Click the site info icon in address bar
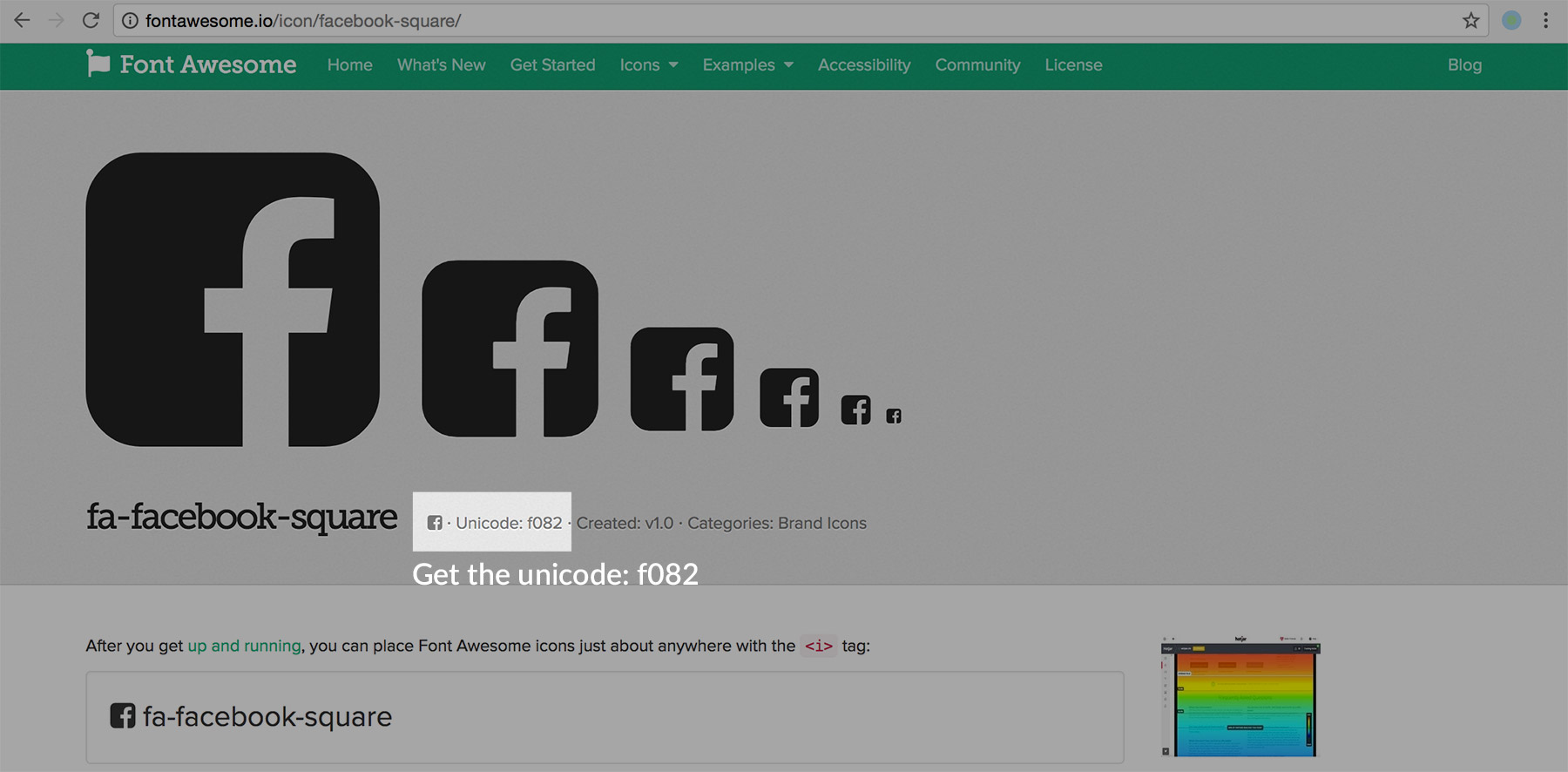 click(130, 21)
